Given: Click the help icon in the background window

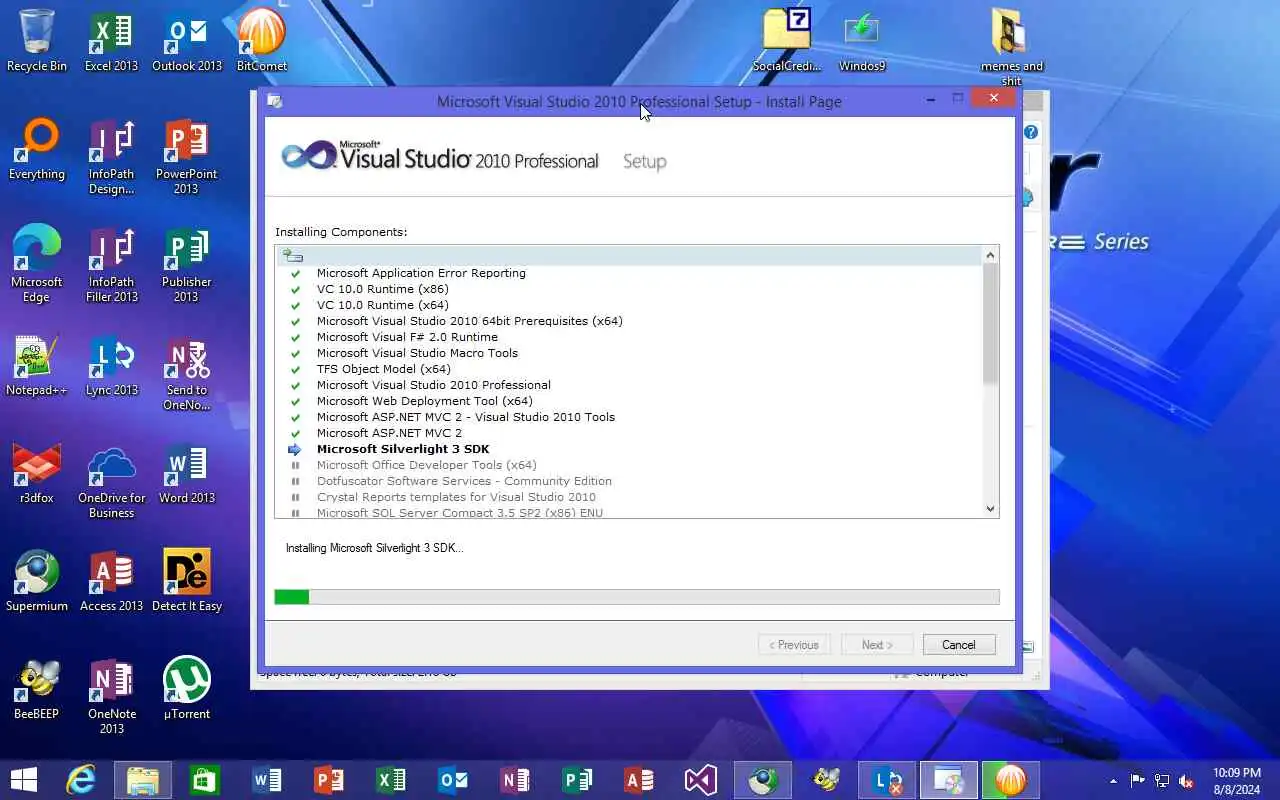Looking at the screenshot, I should coord(1031,132).
